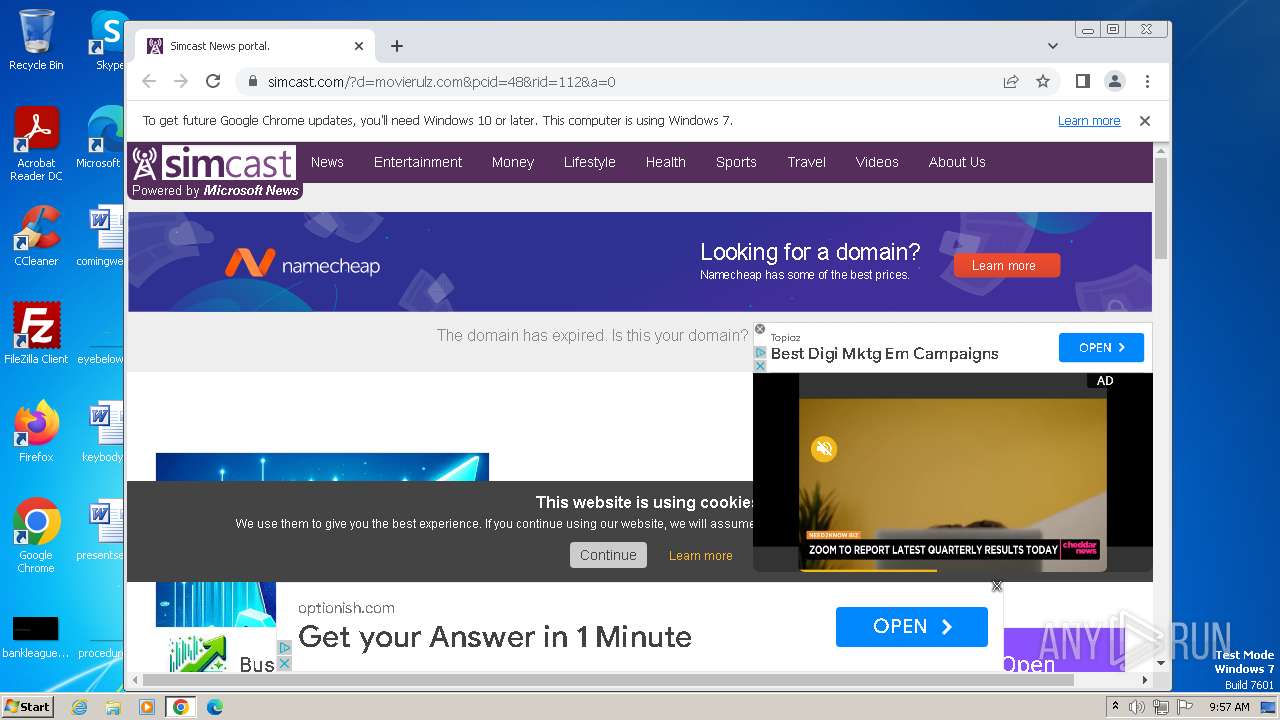
Task: Open Microsoft Edge from taskbar
Action: click(x=215, y=707)
